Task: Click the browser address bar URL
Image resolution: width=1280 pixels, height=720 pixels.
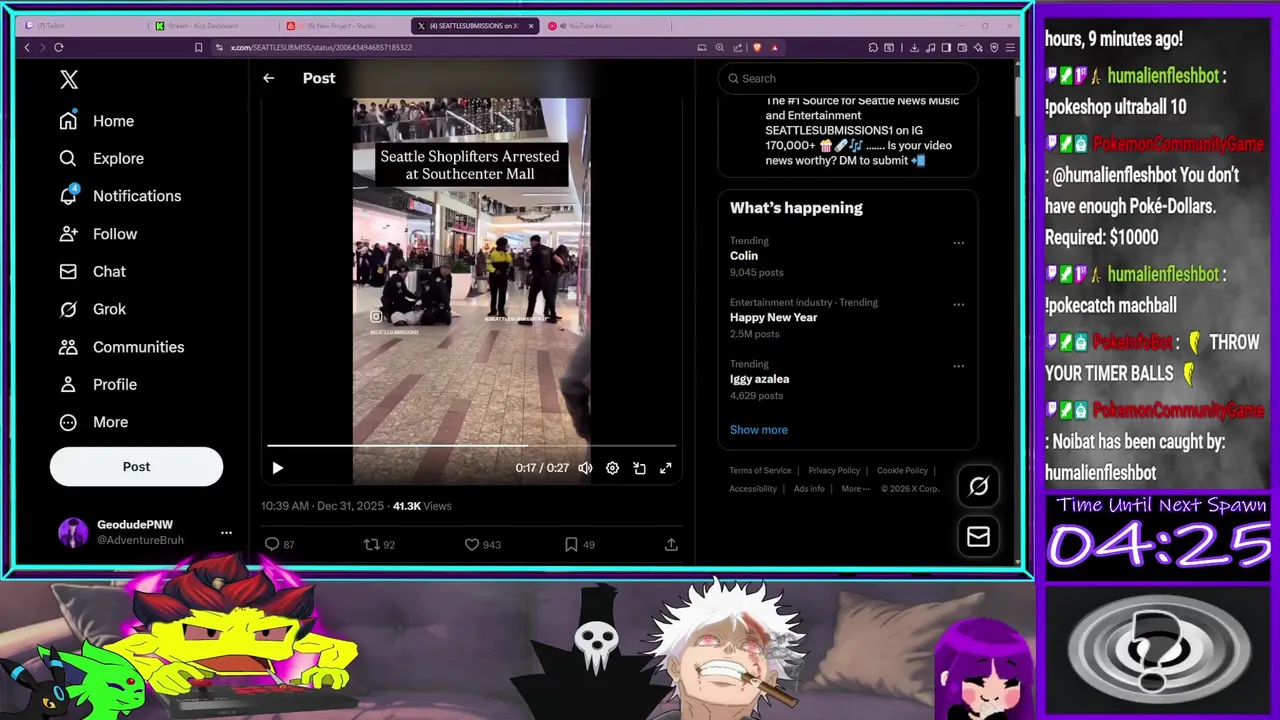Action: (x=321, y=47)
